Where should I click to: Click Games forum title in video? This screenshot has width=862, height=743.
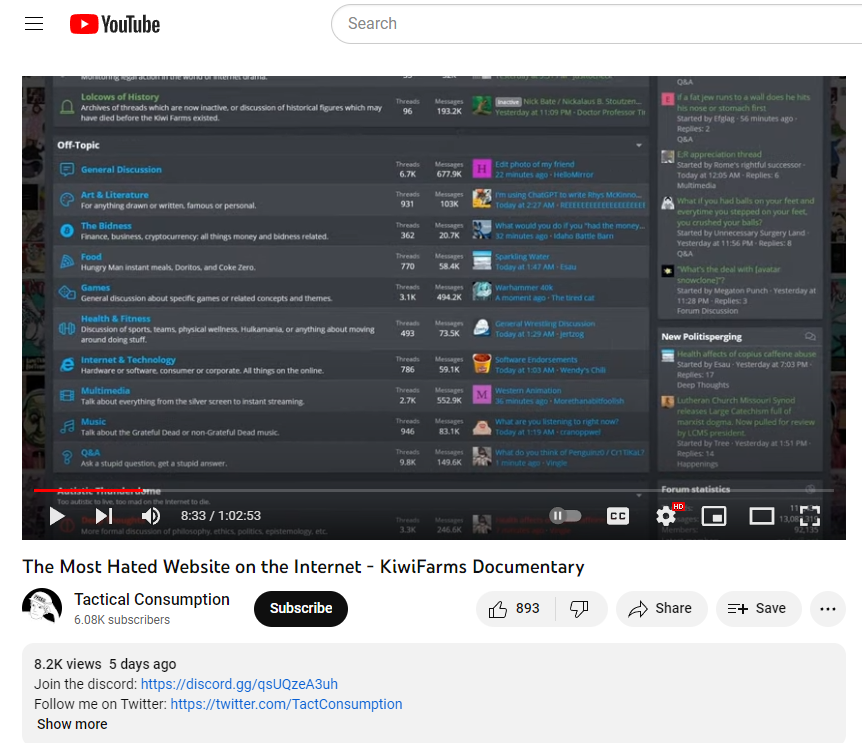[x=96, y=287]
